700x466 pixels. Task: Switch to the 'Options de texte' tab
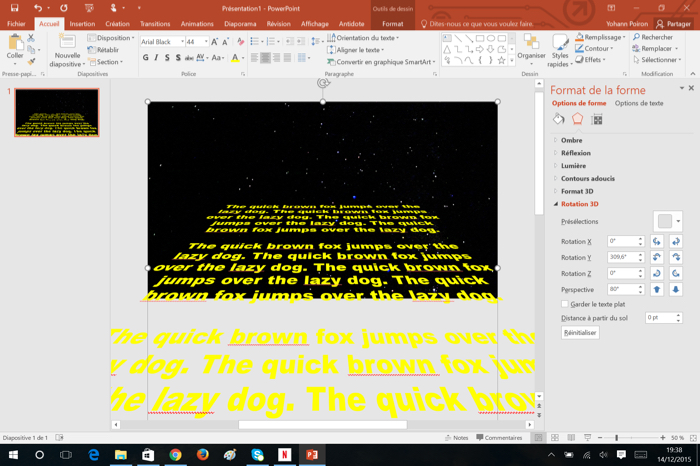[638, 103]
